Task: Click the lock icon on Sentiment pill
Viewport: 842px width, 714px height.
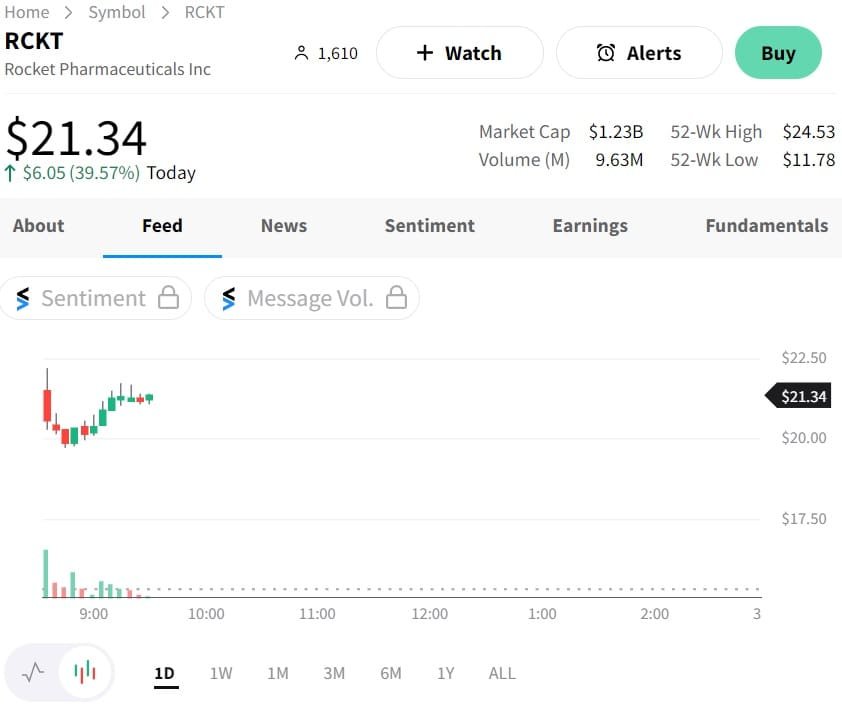Action: [x=169, y=298]
